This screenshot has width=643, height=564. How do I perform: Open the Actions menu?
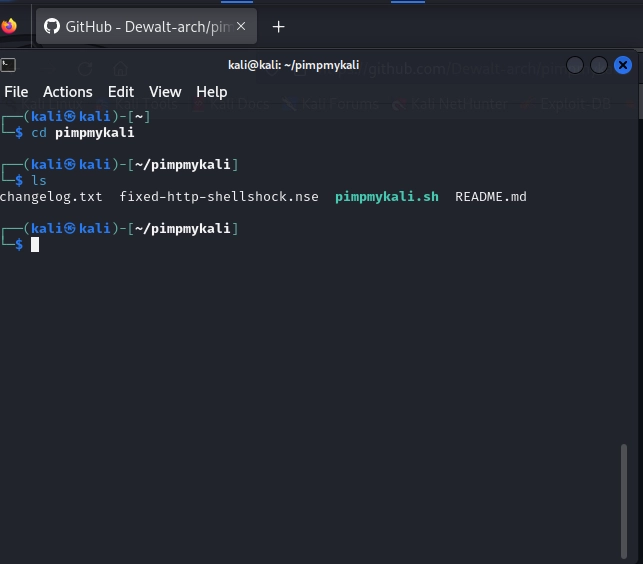pos(67,92)
